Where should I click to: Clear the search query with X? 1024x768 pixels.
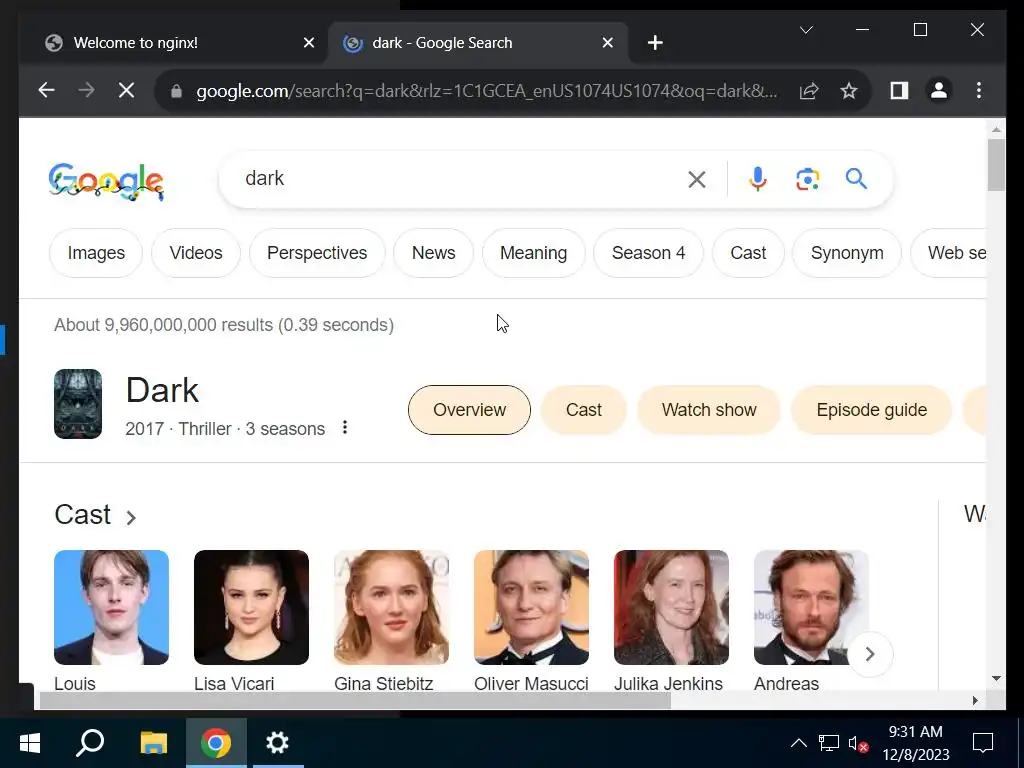[697, 179]
